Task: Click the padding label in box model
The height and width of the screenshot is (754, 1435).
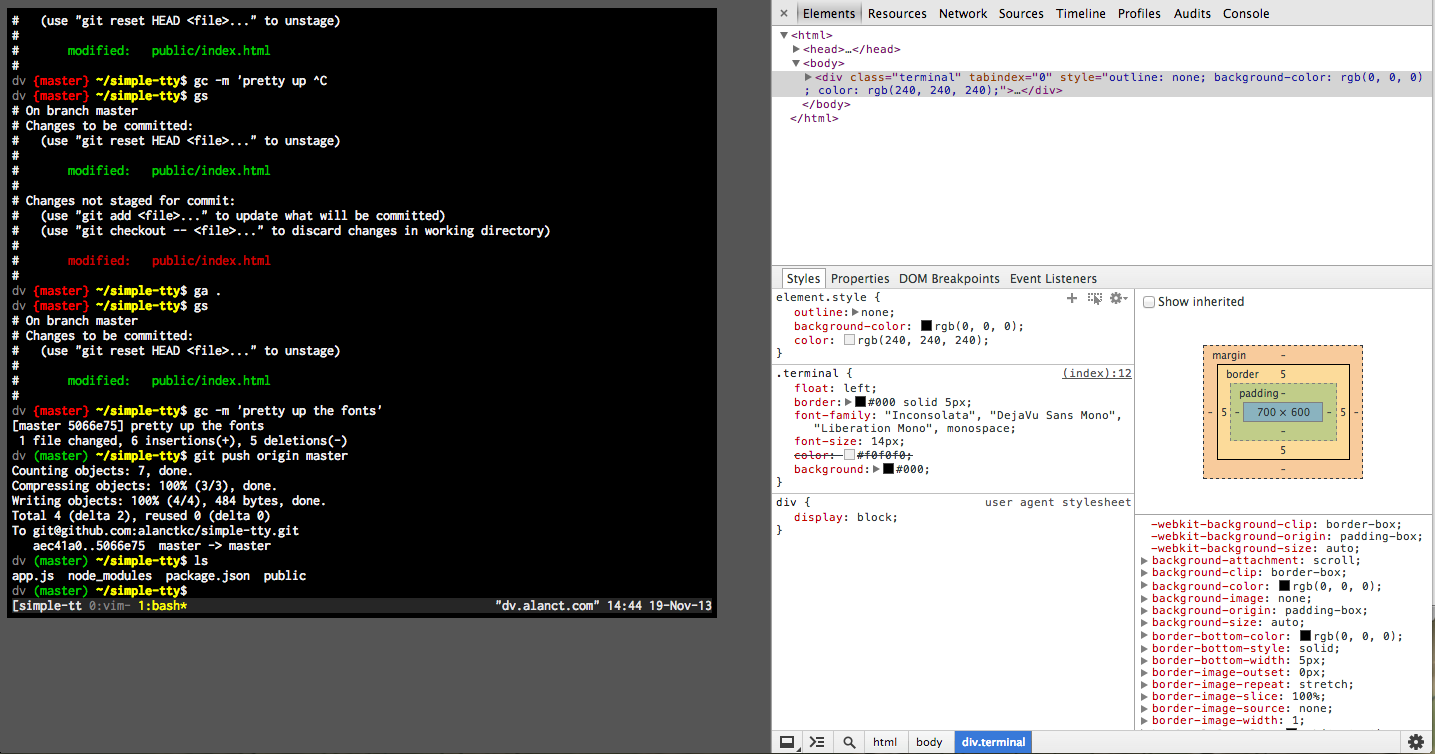Action: pyautogui.click(x=1258, y=393)
